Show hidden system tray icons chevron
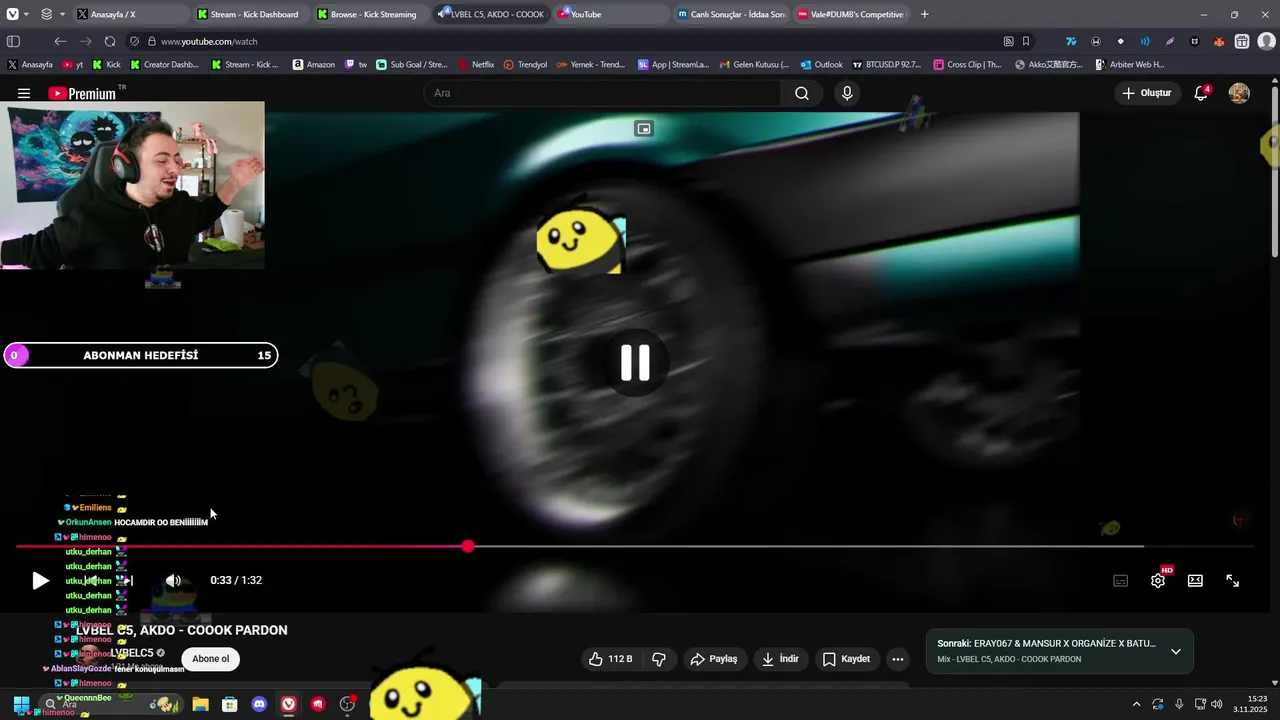 (x=1136, y=704)
